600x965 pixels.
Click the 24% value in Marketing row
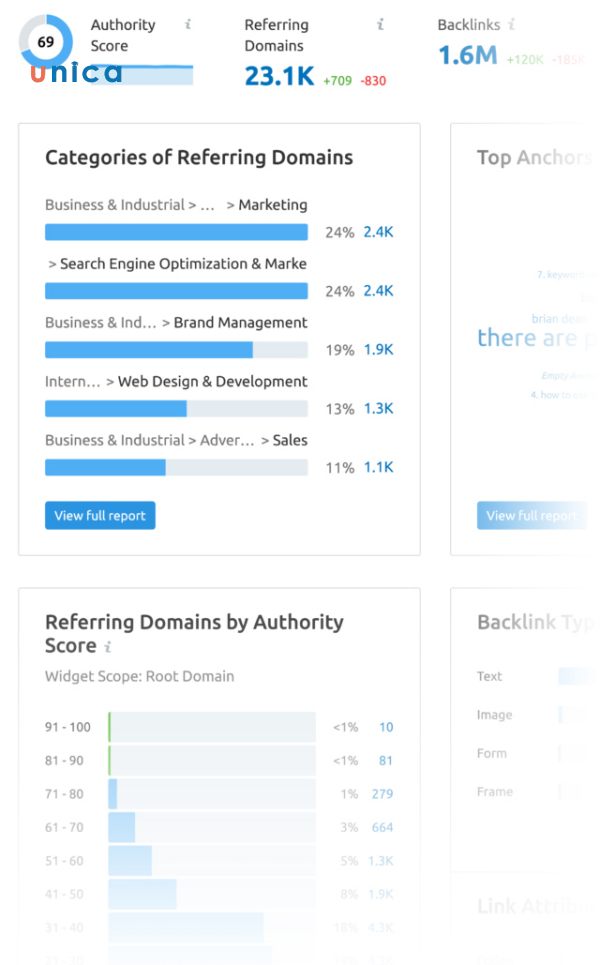tap(340, 233)
